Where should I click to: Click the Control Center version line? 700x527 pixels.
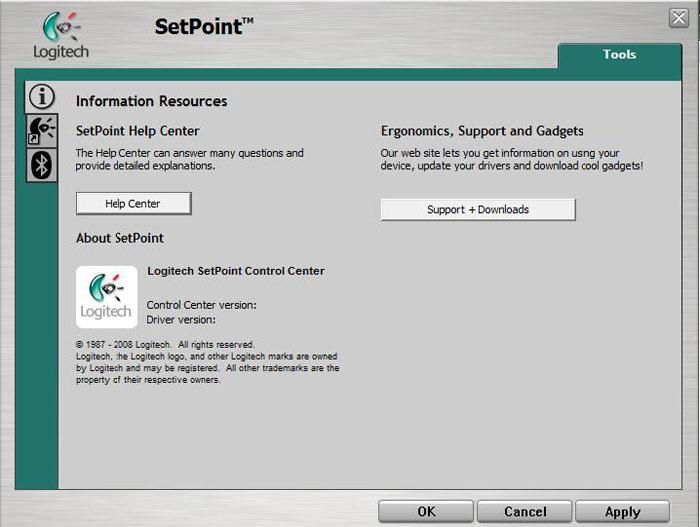pos(202,305)
